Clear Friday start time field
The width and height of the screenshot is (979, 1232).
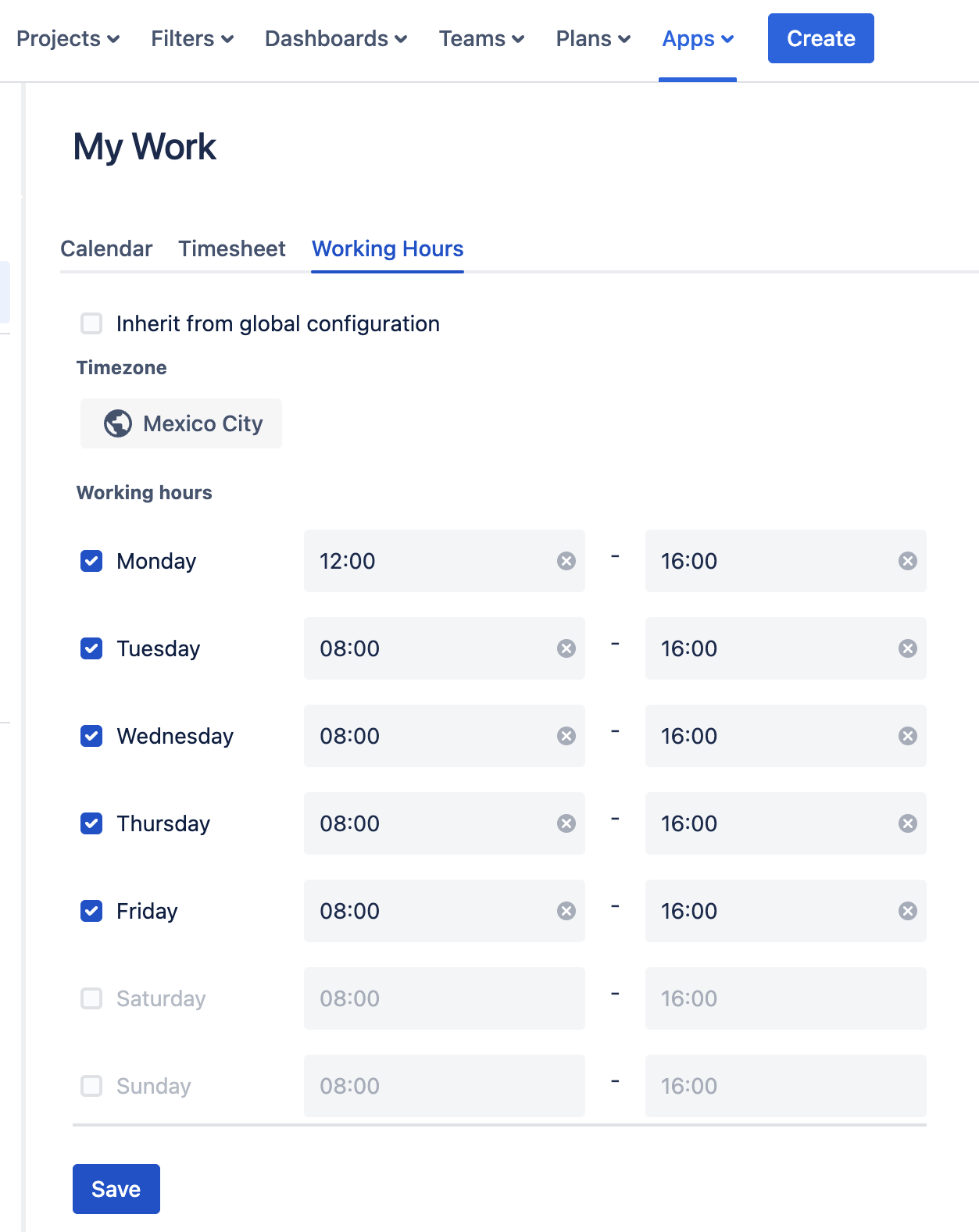566,911
